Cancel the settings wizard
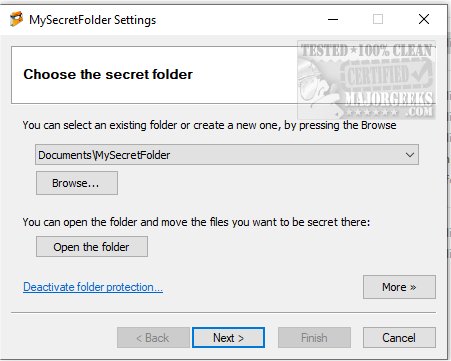The width and height of the screenshot is (451, 361). coord(399,338)
